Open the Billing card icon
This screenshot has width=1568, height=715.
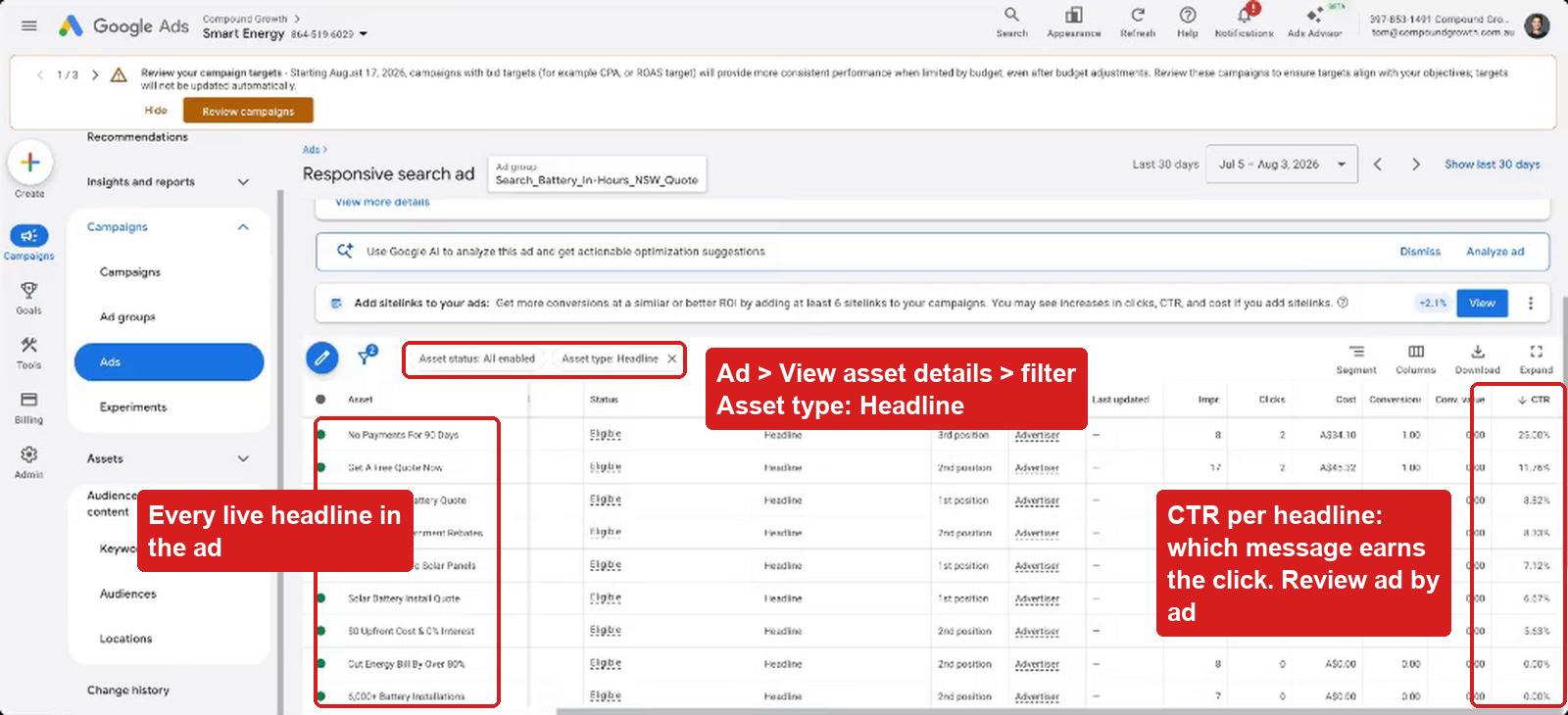[29, 400]
